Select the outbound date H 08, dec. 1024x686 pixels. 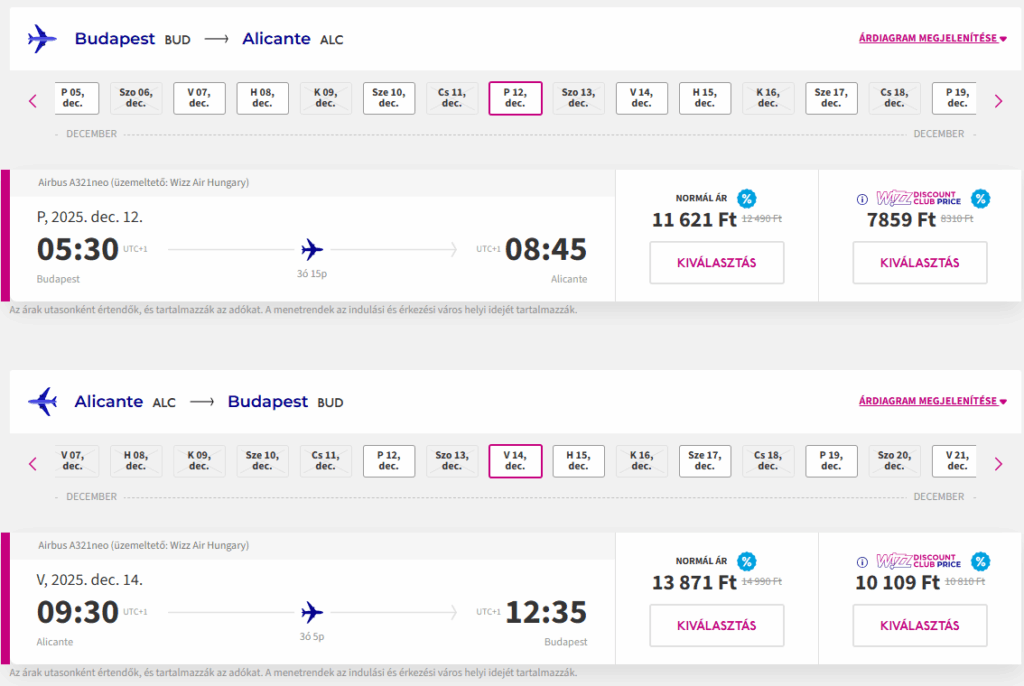click(262, 98)
